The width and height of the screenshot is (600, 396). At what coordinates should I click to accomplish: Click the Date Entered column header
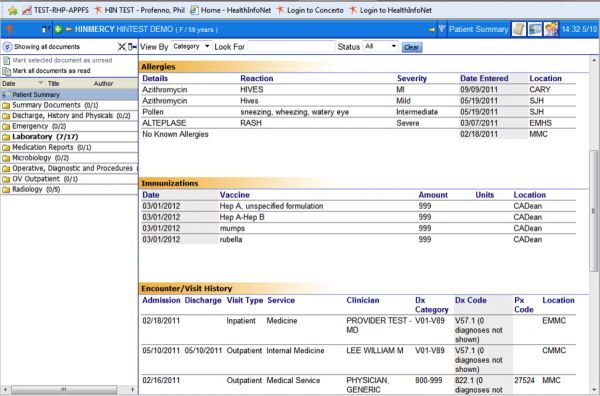point(484,78)
